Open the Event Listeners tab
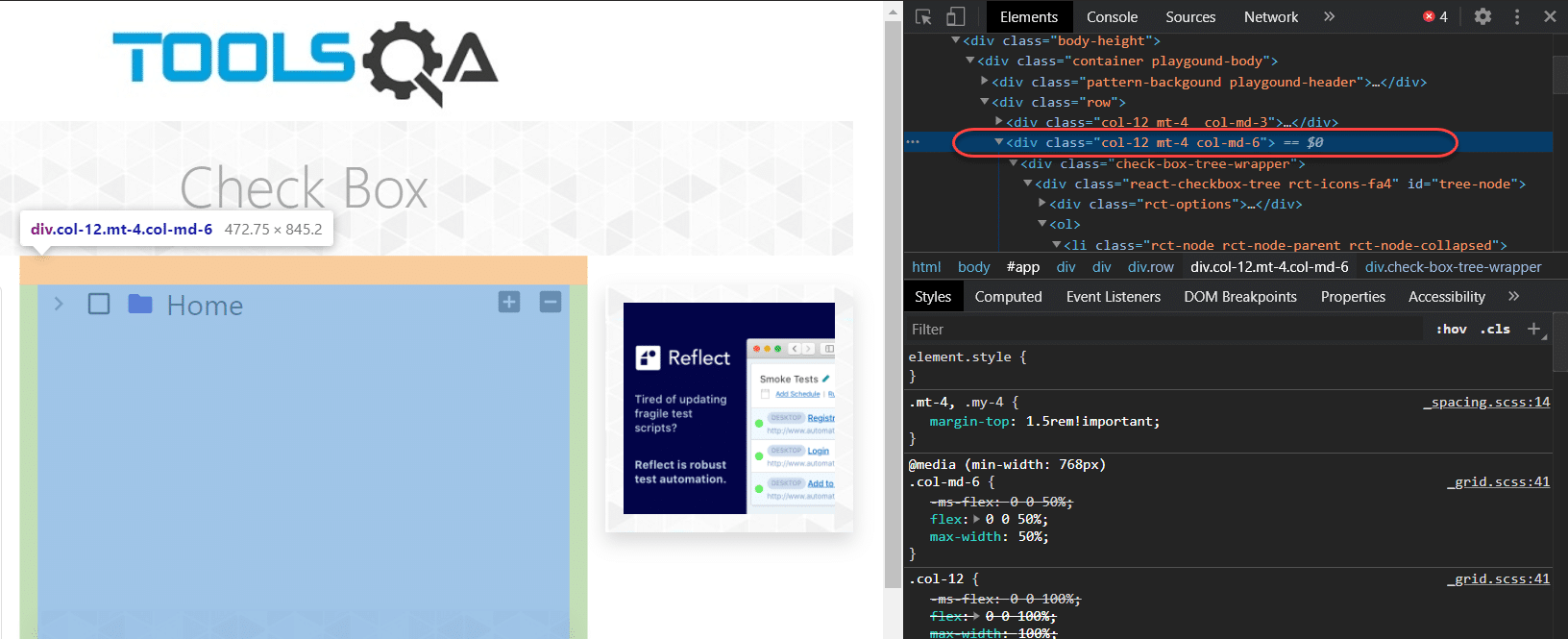This screenshot has height=639, width=1568. click(1114, 296)
